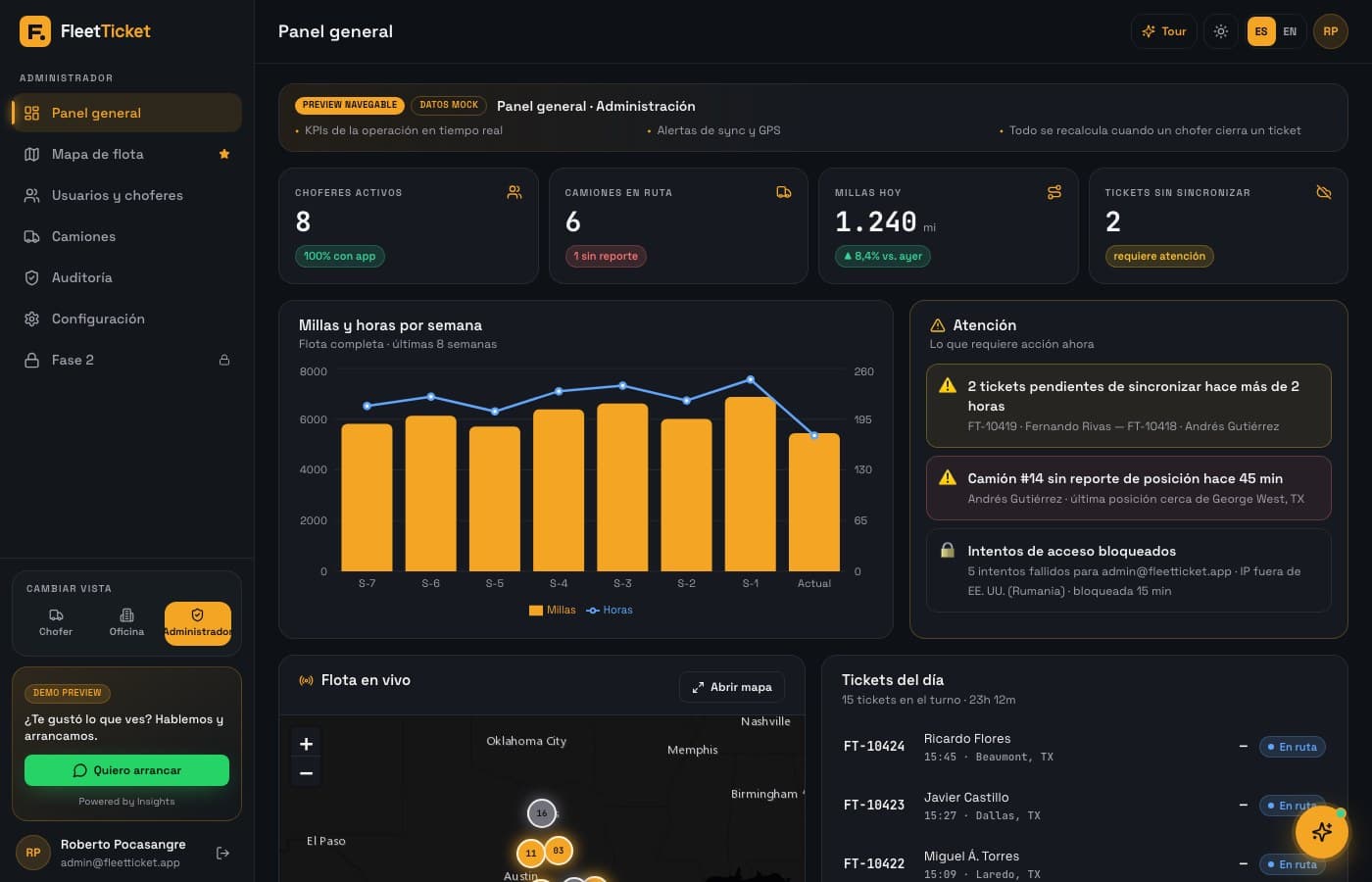Click the padlock icon beside Fase 2

(224, 360)
